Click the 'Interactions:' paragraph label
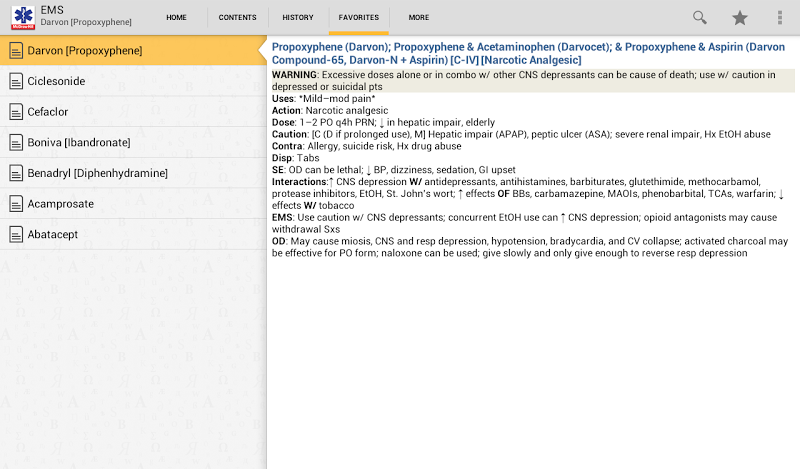Image resolution: width=800 pixels, height=469 pixels. (299, 182)
